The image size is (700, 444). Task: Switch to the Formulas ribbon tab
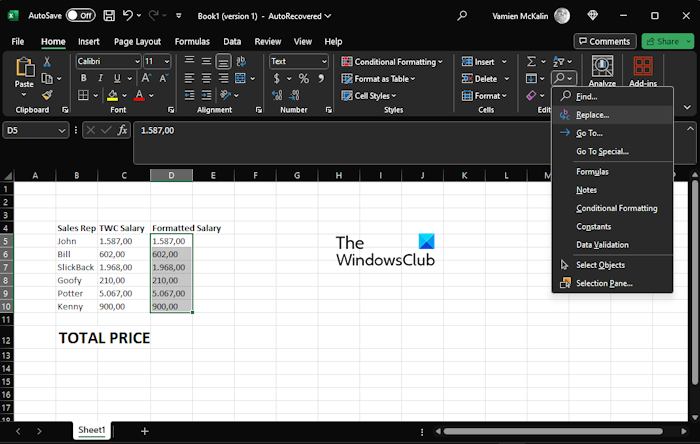coord(192,42)
